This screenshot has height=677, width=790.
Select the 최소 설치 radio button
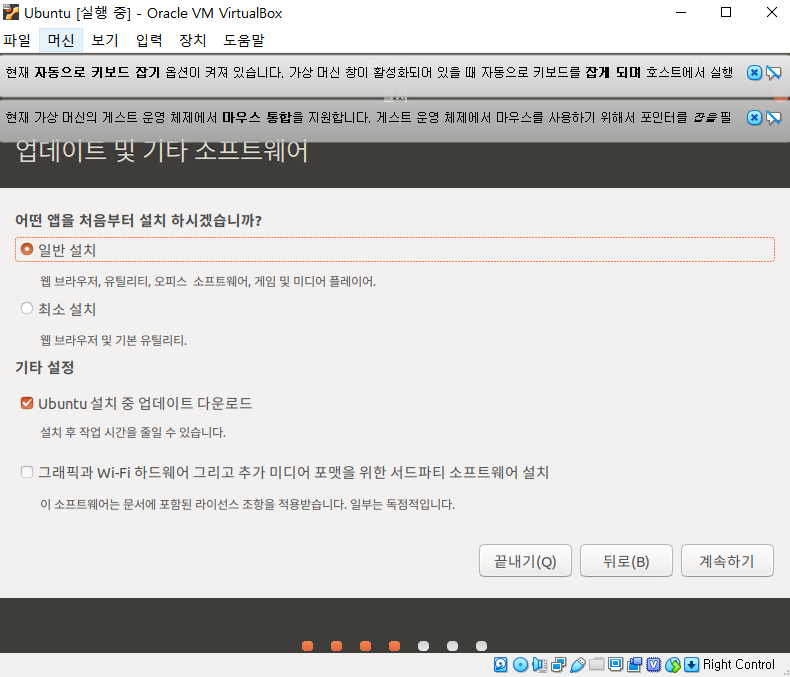(27, 308)
